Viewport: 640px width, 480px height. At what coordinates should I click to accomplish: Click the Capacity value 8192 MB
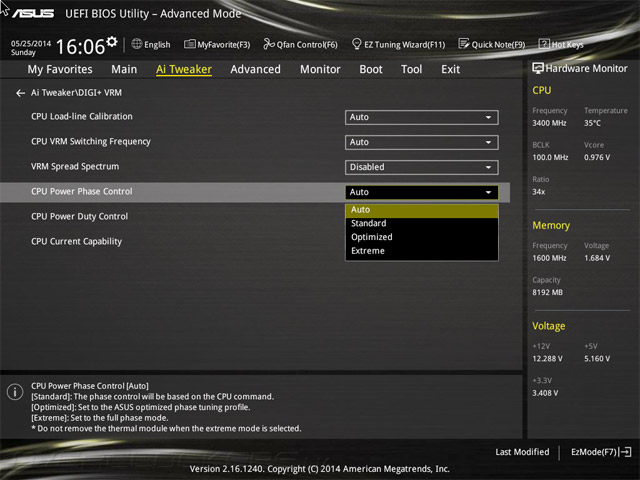tap(547, 292)
